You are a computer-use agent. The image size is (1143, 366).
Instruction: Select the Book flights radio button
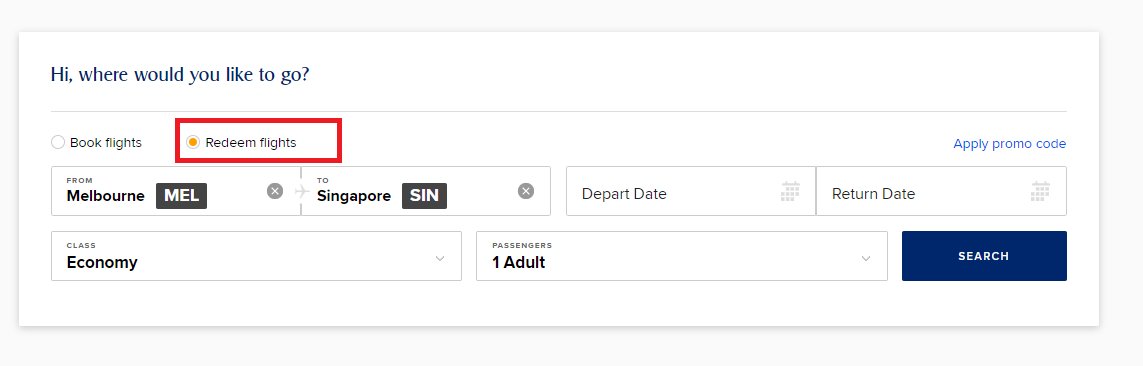click(58, 142)
